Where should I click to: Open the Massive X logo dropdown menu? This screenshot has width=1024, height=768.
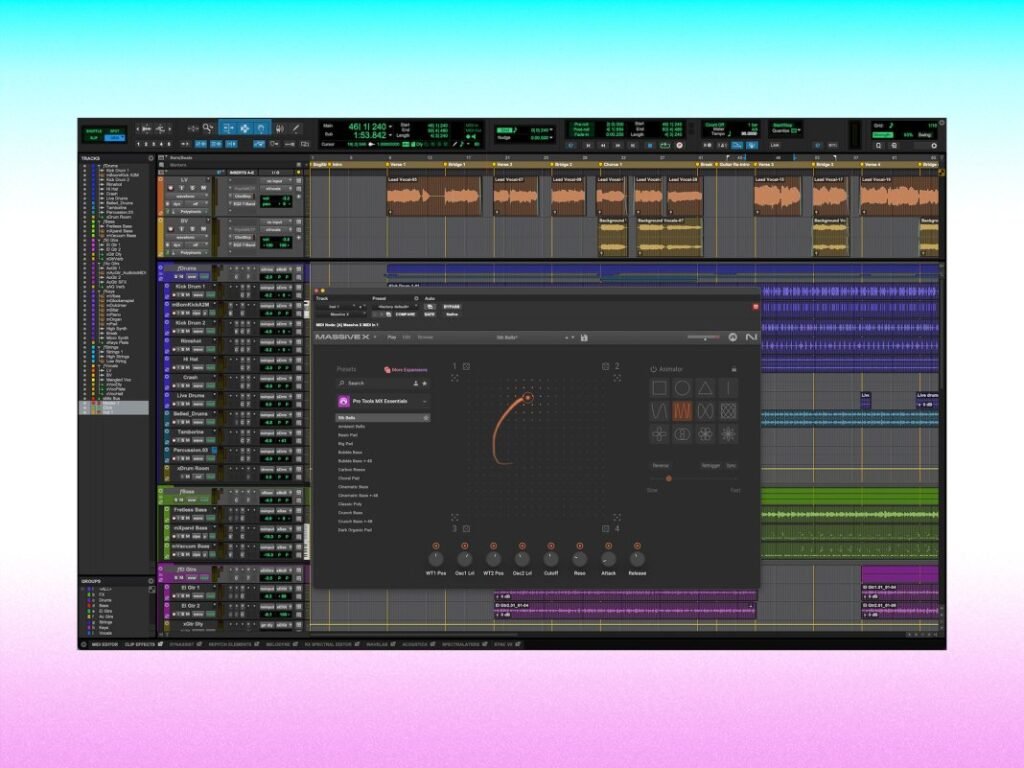click(376, 338)
